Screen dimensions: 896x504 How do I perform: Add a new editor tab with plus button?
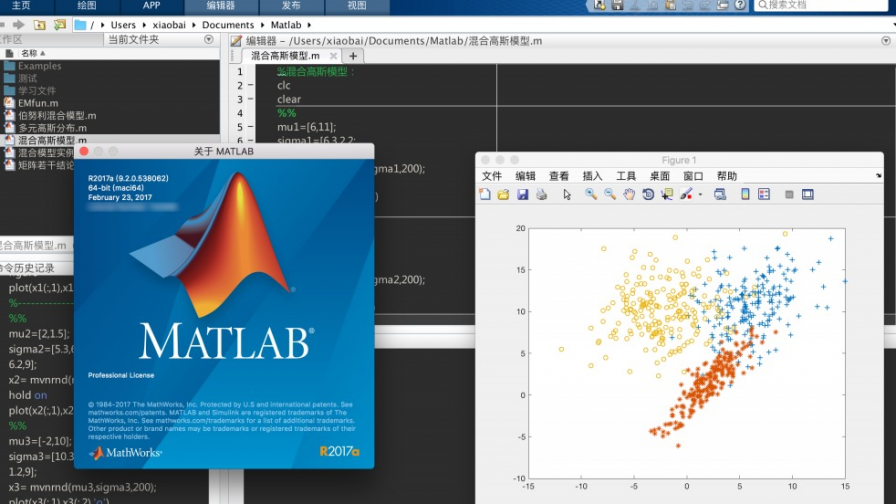point(353,56)
